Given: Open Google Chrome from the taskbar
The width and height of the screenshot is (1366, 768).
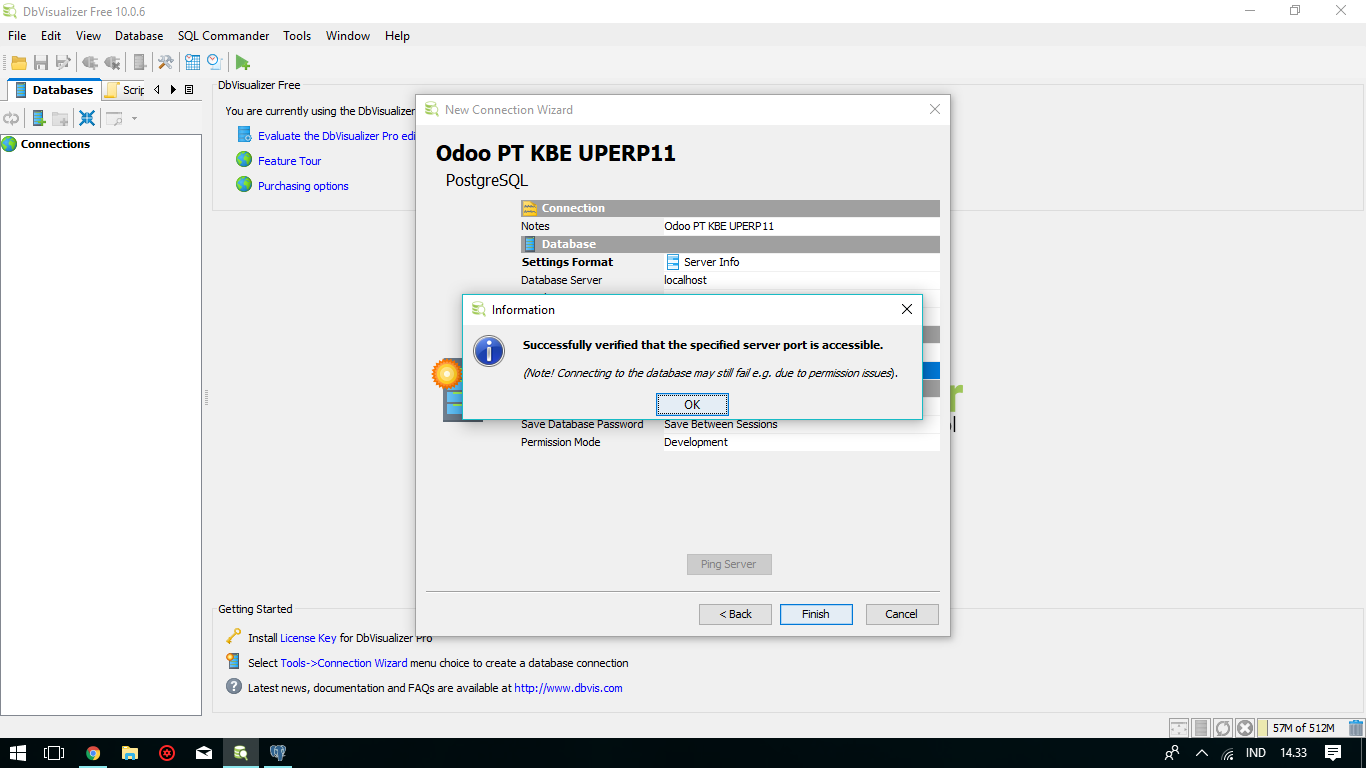Looking at the screenshot, I should [93, 753].
